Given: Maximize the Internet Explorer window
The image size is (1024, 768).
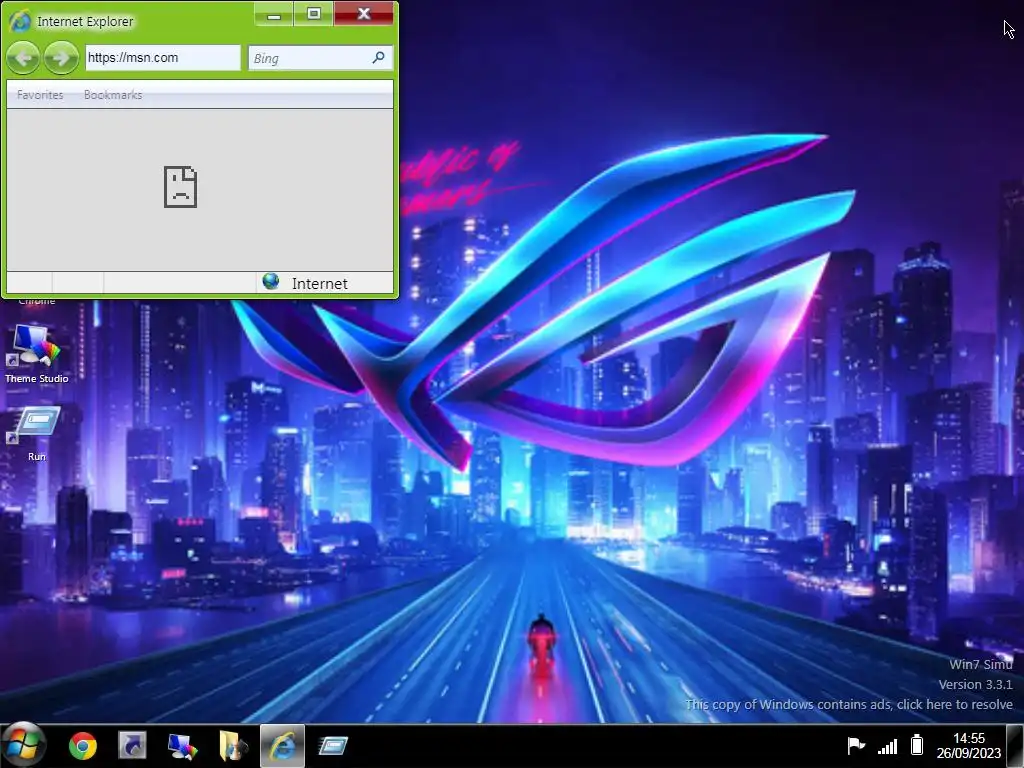Looking at the screenshot, I should (x=314, y=14).
